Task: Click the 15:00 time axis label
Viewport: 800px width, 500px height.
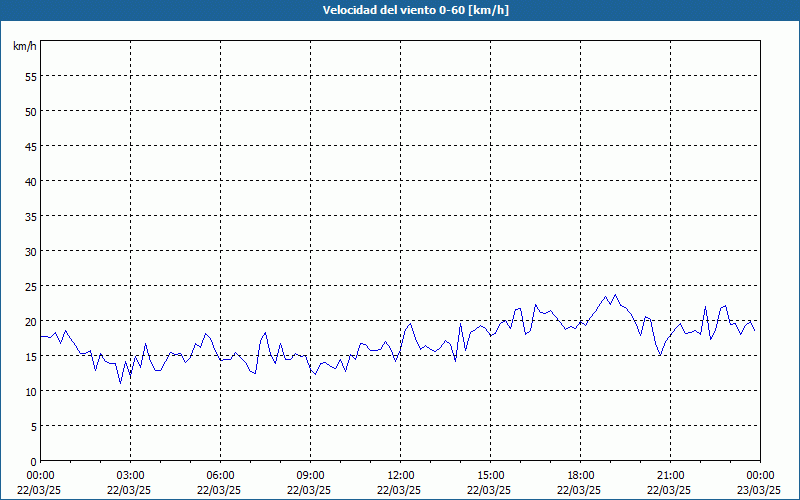Action: pyautogui.click(x=490, y=476)
